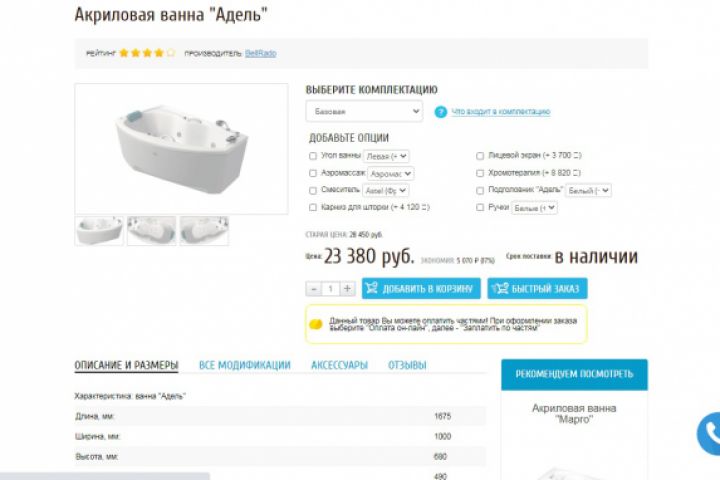720x480 pixels.
Task: Open the Отзывы tab
Action: pos(407,365)
